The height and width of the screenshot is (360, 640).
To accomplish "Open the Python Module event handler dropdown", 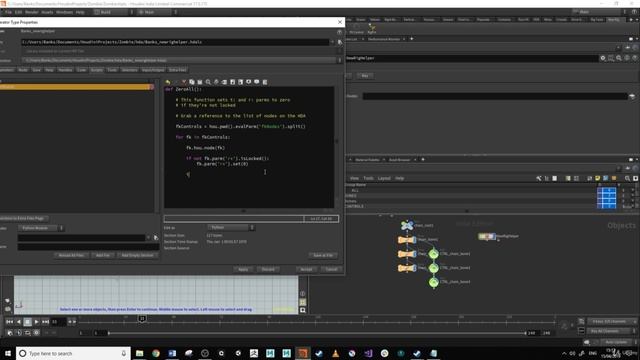I will point(42,228).
